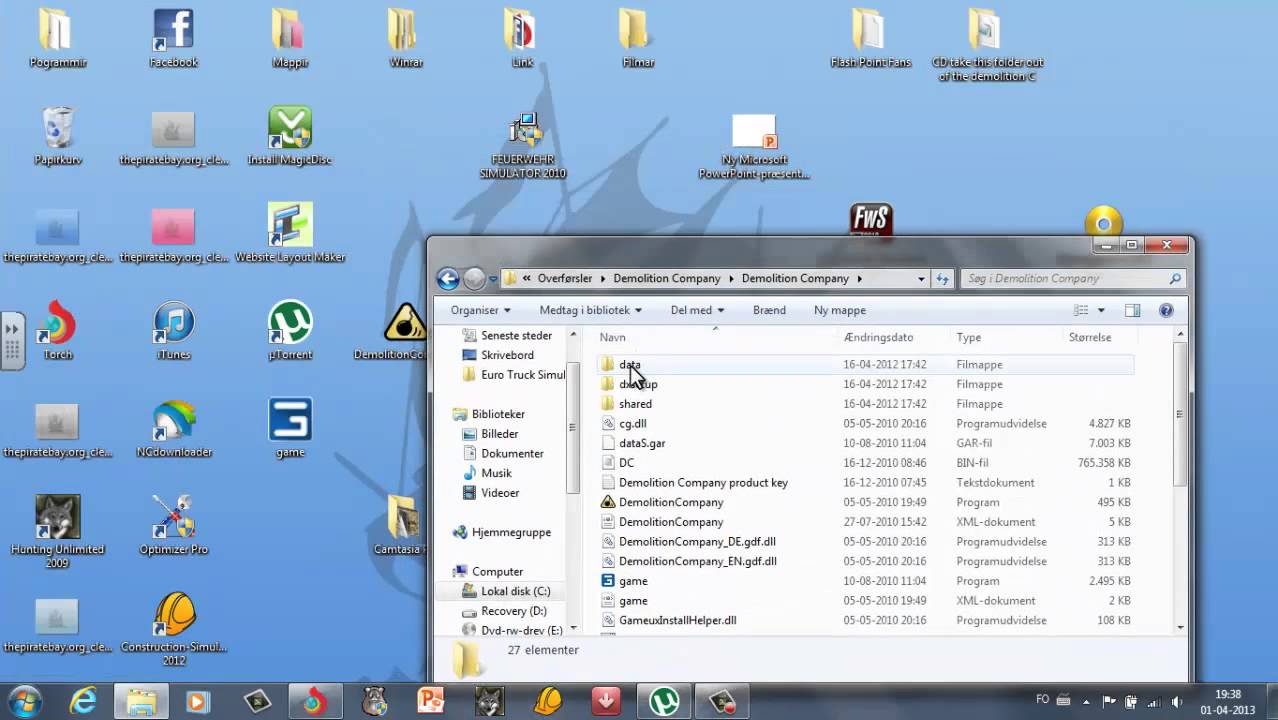Viewport: 1278px width, 720px height.
Task: Open recent pages dropdown beside forward button
Action: (x=494, y=279)
